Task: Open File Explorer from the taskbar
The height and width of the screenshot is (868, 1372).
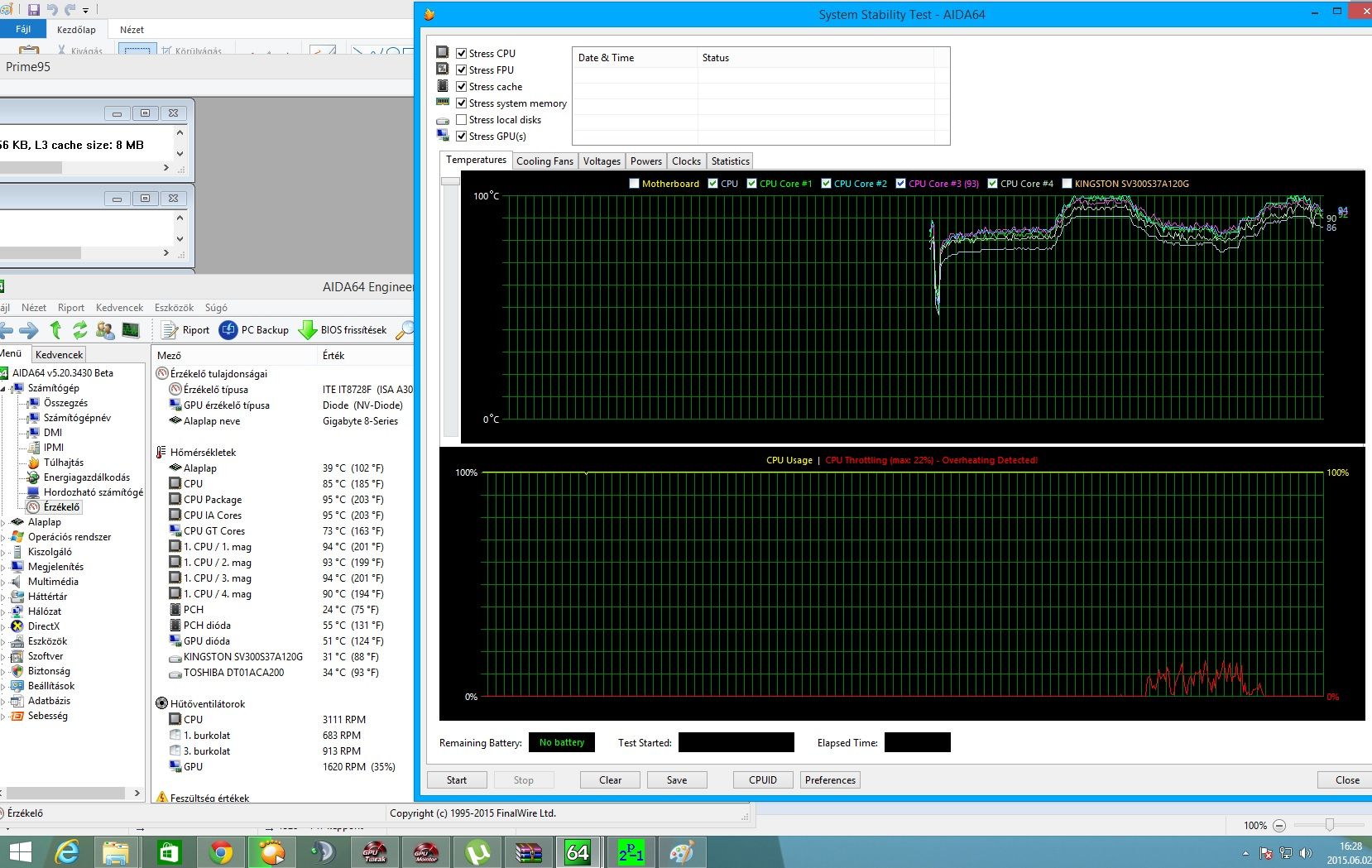Action: click(x=116, y=852)
